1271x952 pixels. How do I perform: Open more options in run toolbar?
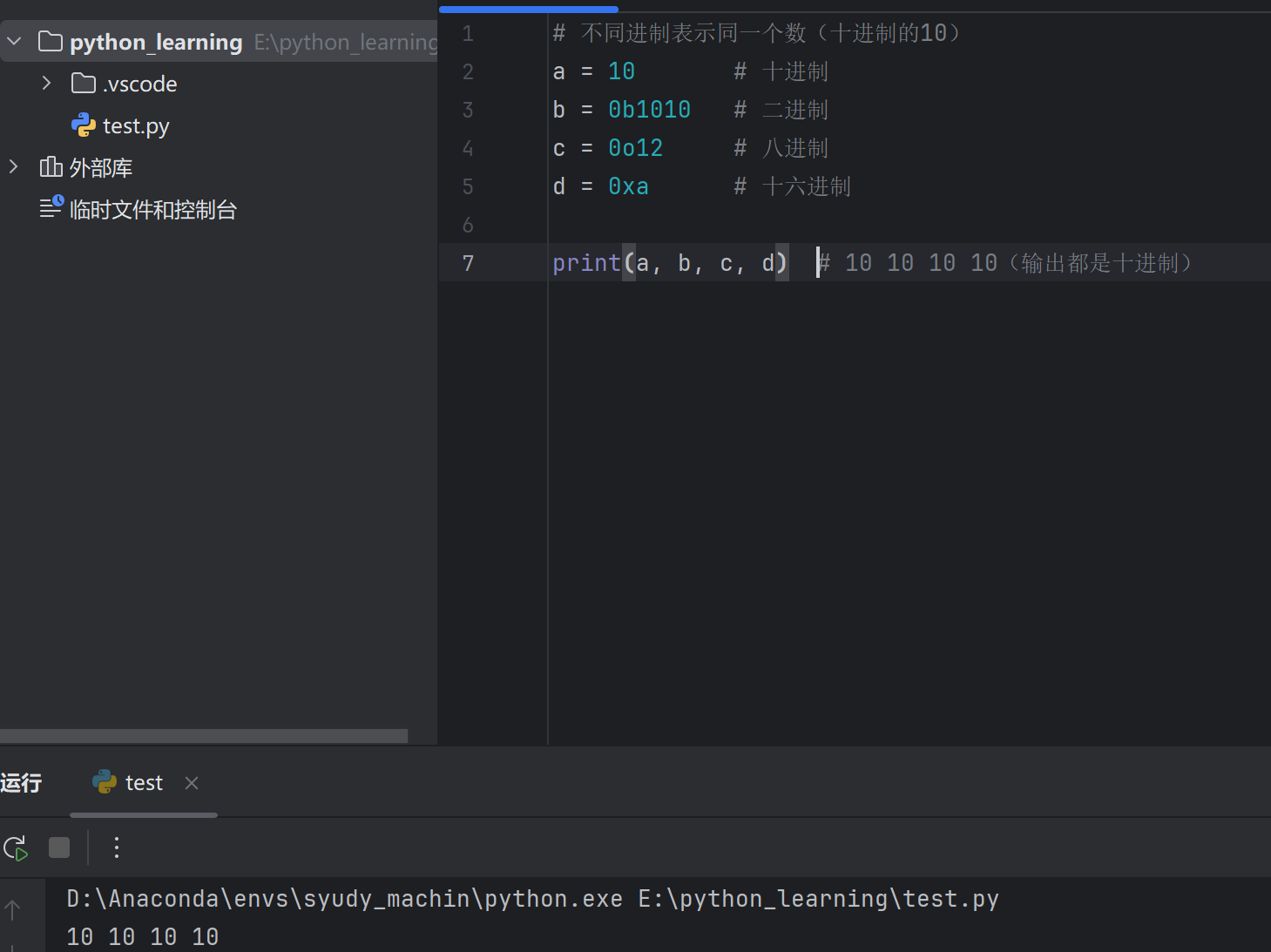point(117,847)
